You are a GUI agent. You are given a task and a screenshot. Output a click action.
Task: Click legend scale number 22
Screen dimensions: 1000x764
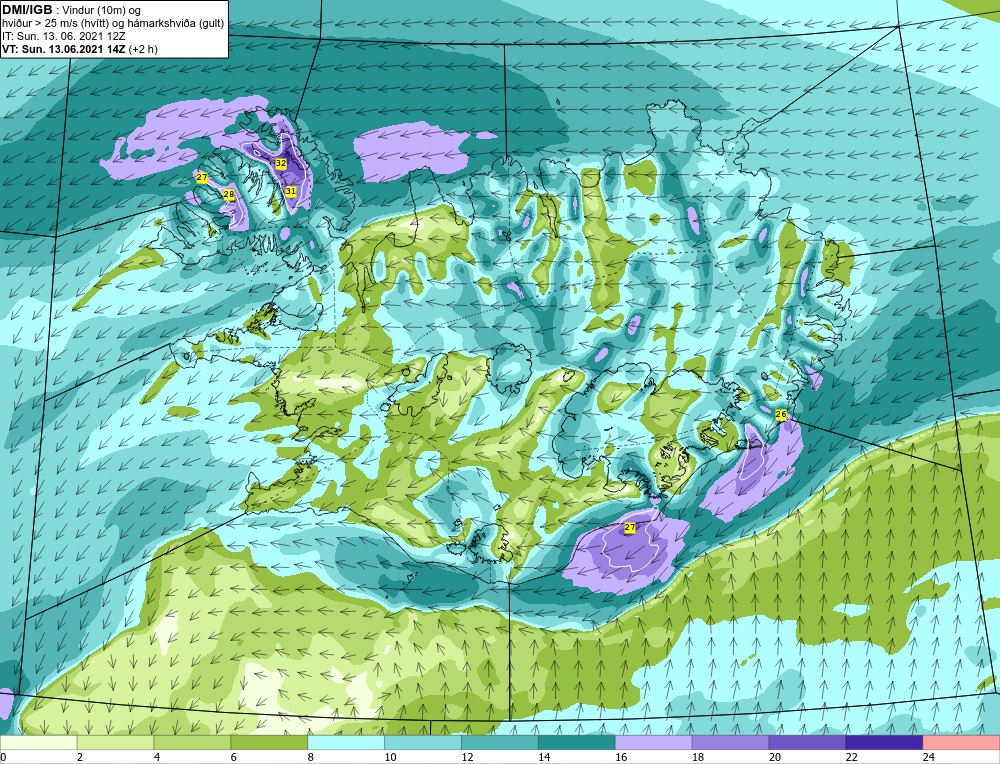coord(851,758)
